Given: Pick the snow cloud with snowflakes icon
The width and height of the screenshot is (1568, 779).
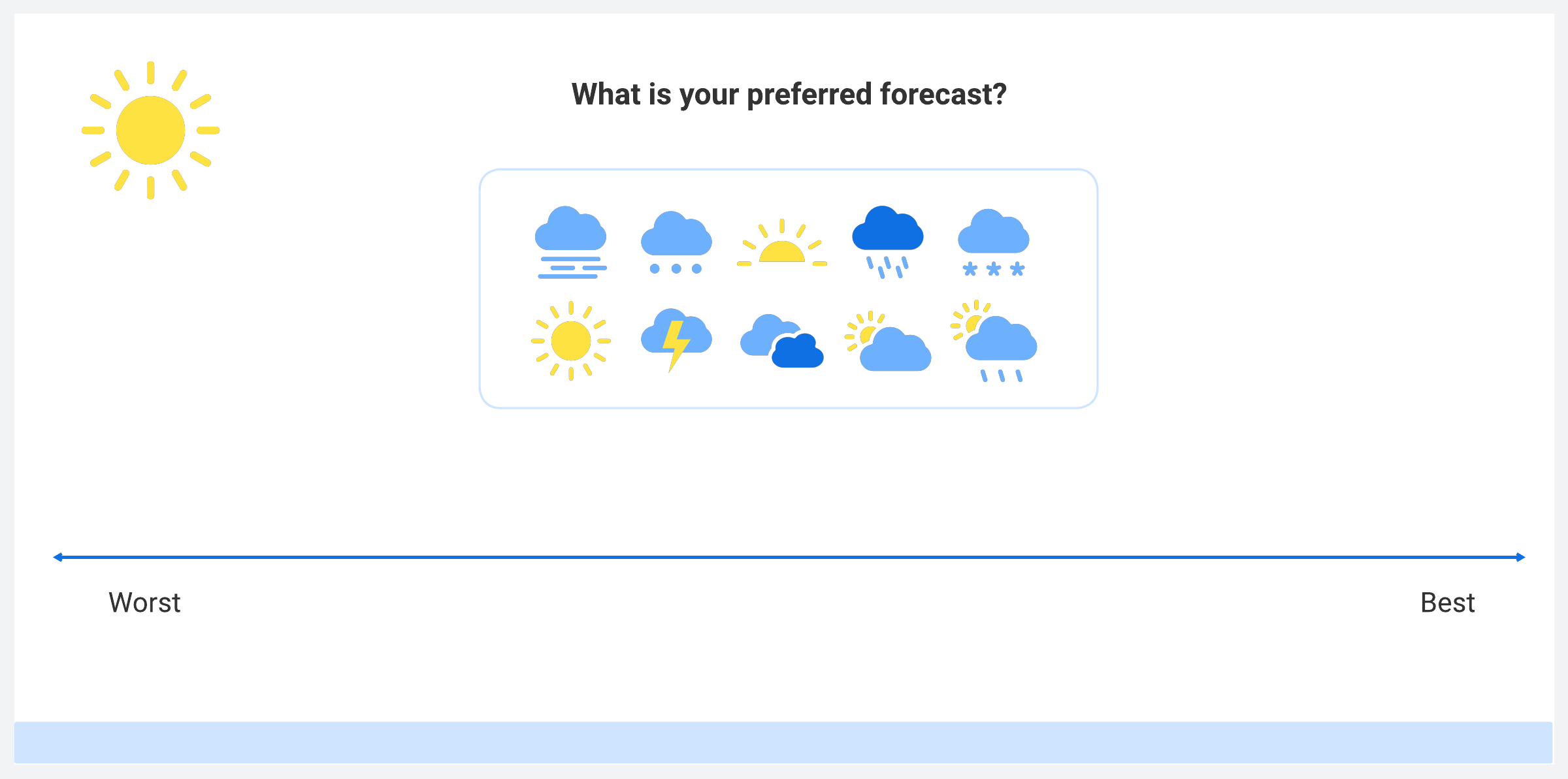Looking at the screenshot, I should (993, 242).
